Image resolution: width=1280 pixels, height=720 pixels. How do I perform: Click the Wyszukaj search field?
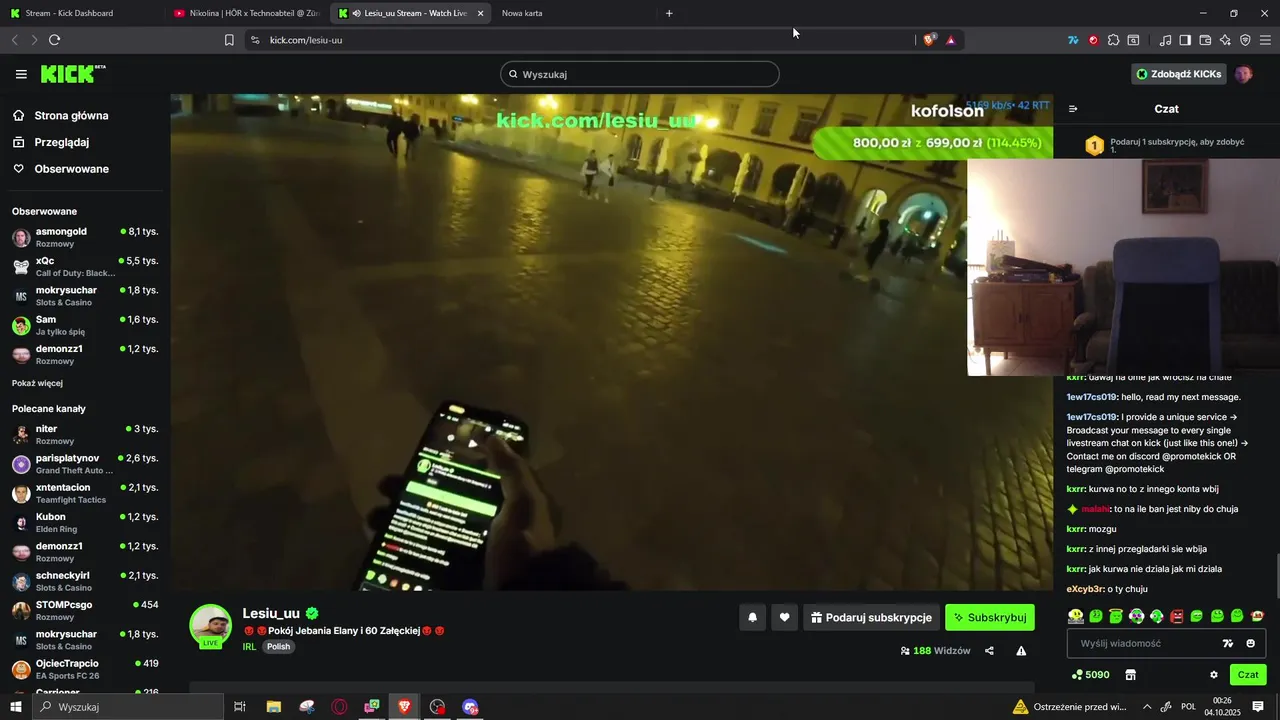[640, 74]
